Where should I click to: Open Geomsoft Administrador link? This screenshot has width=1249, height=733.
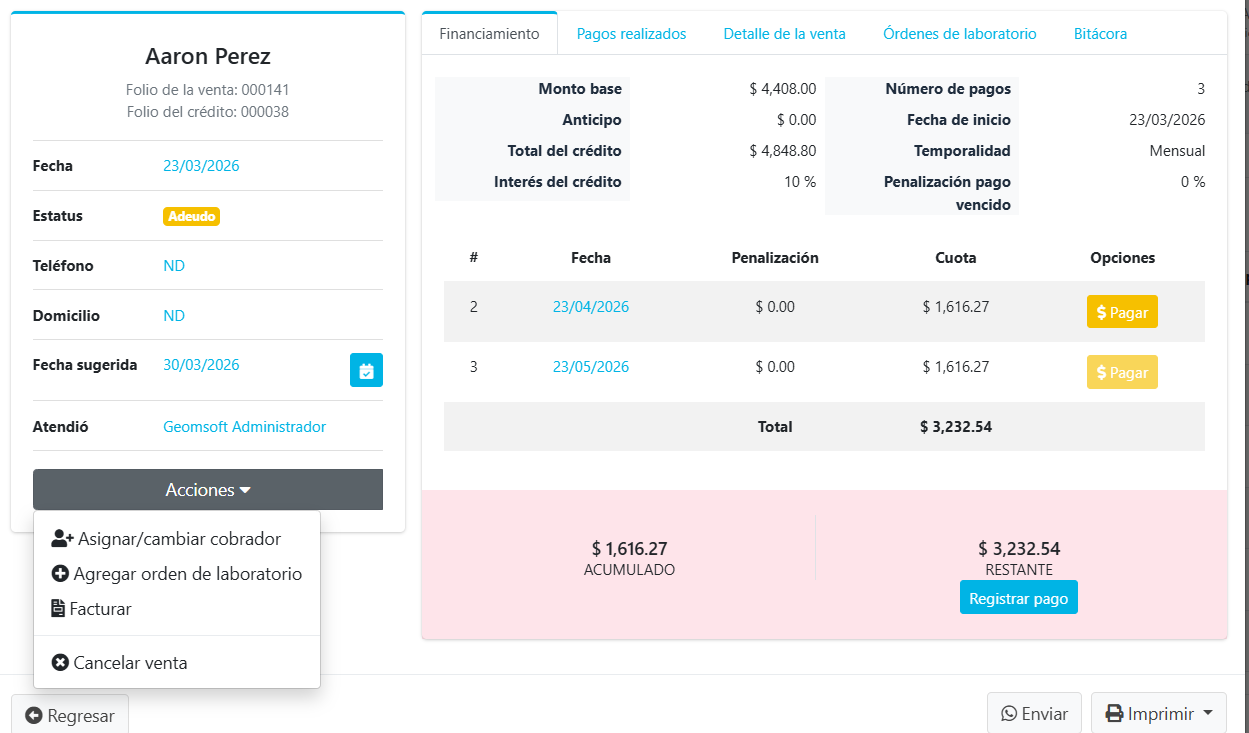(244, 427)
